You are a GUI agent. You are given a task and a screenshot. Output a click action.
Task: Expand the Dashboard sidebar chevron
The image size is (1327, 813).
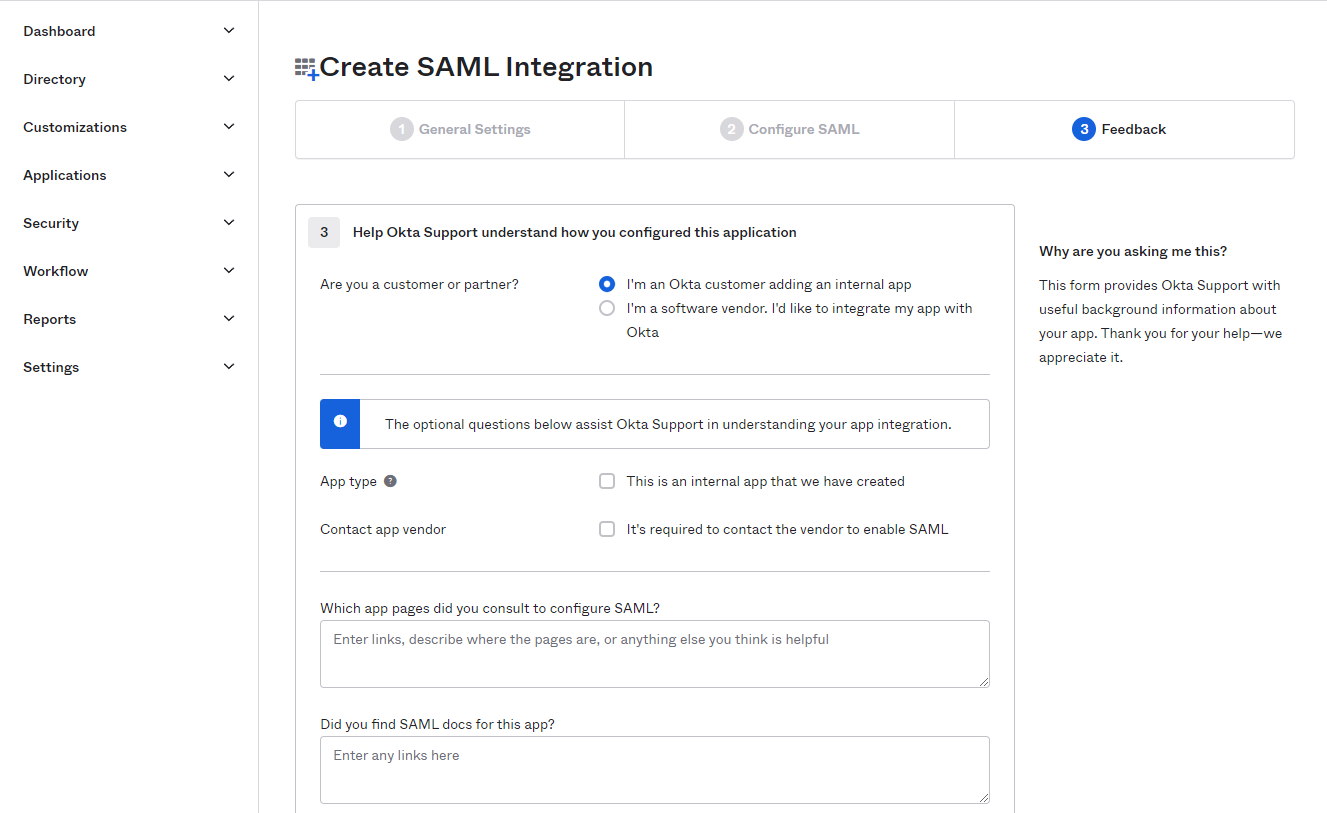(x=229, y=31)
